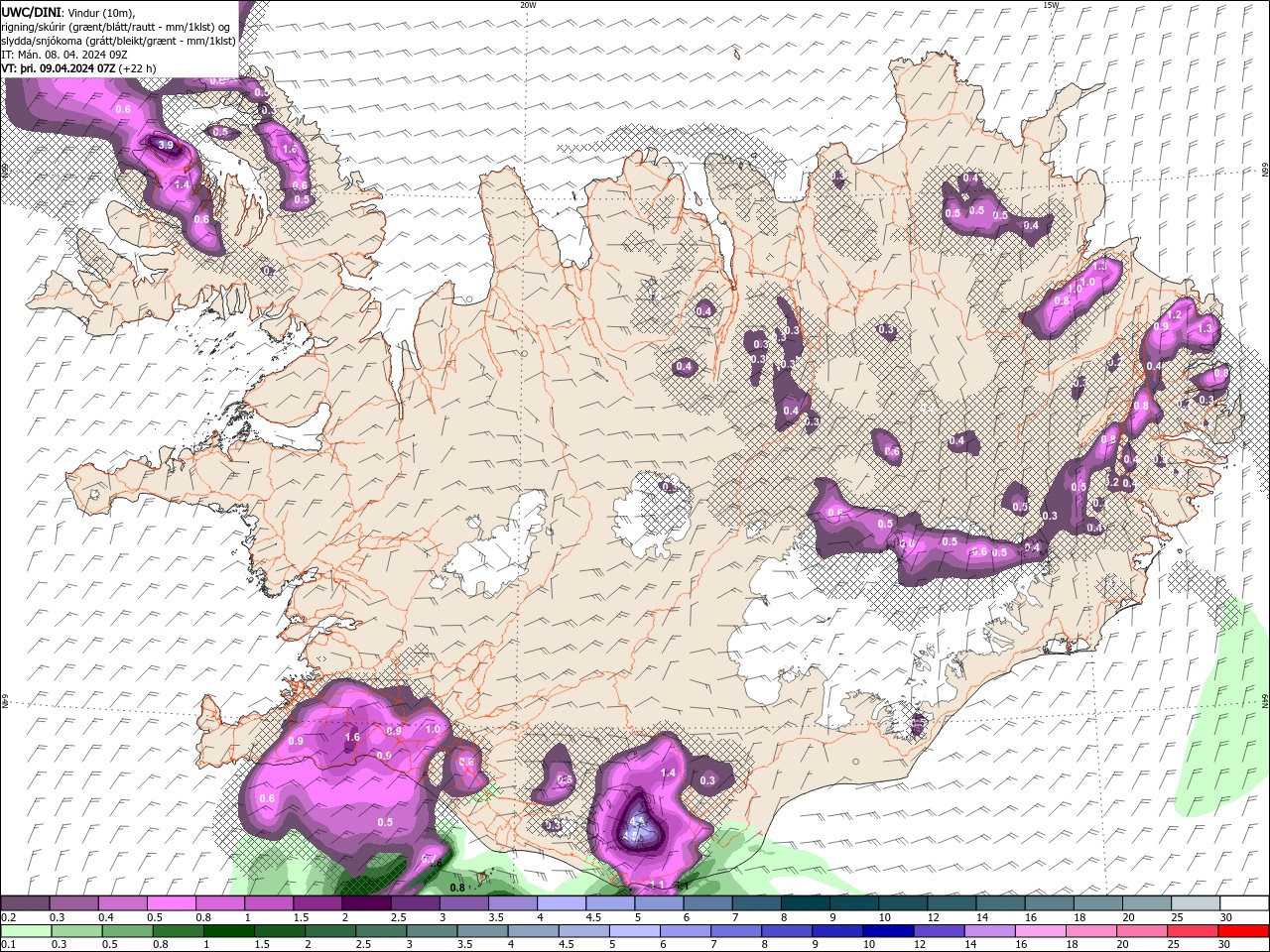Click the navy blue 10 swatch in lower legend row
This screenshot has height=952, width=1270.
[889, 931]
